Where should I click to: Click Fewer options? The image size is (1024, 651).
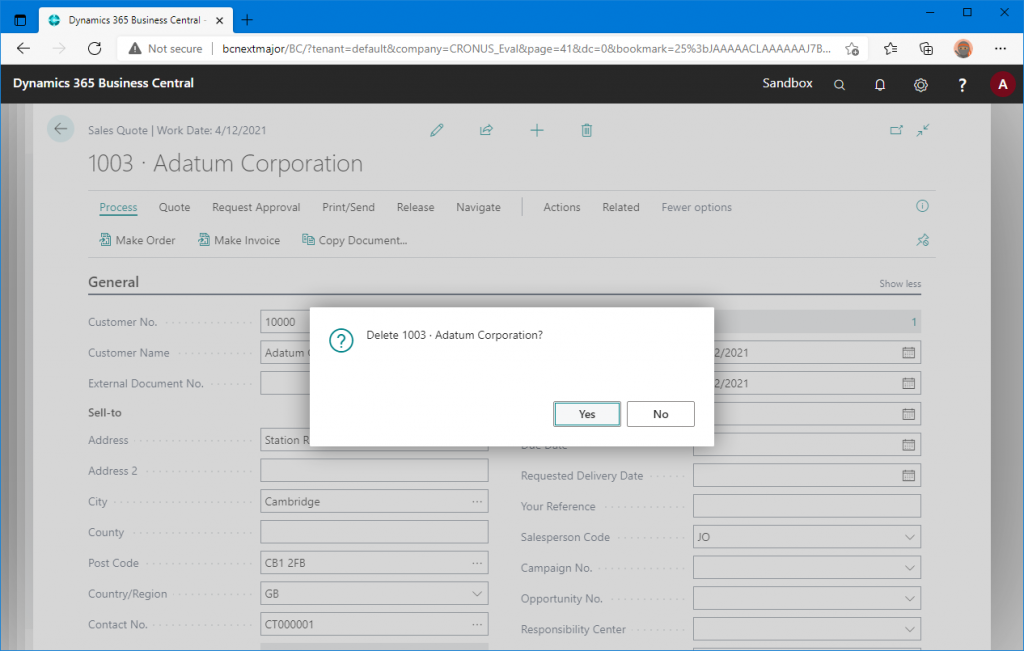(x=696, y=207)
